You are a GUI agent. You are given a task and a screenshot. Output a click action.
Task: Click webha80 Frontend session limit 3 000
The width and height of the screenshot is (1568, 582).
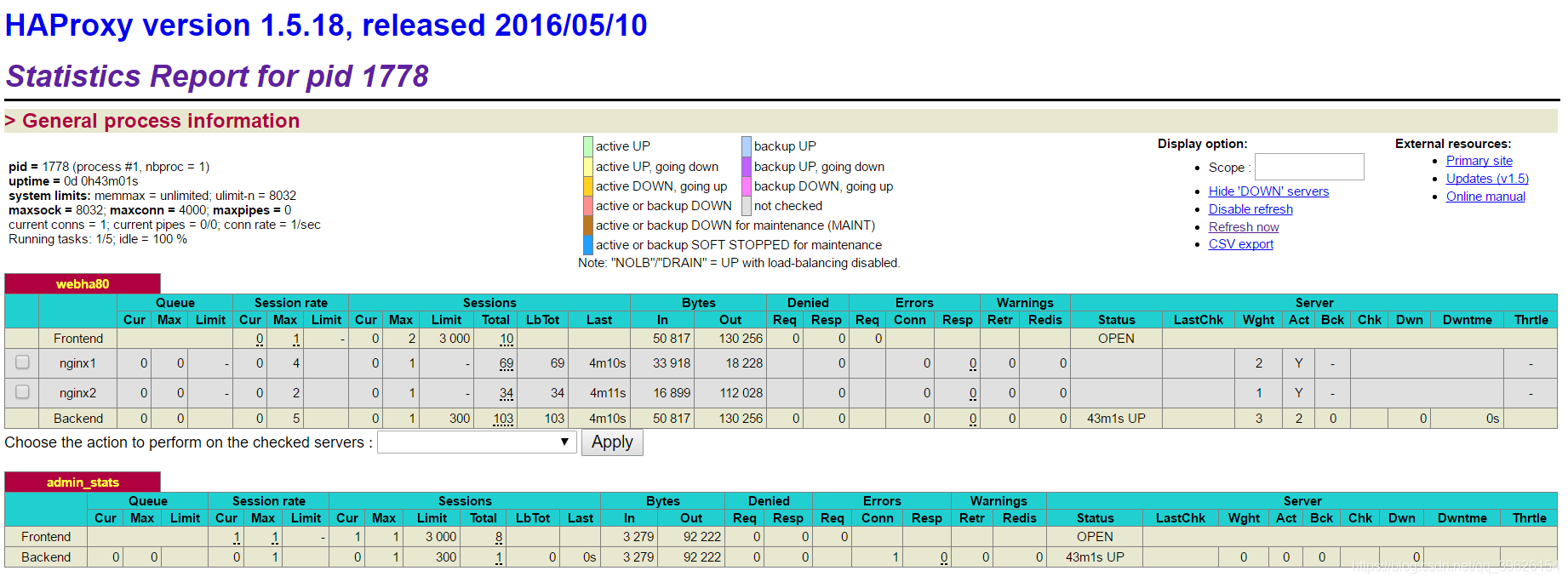point(455,339)
